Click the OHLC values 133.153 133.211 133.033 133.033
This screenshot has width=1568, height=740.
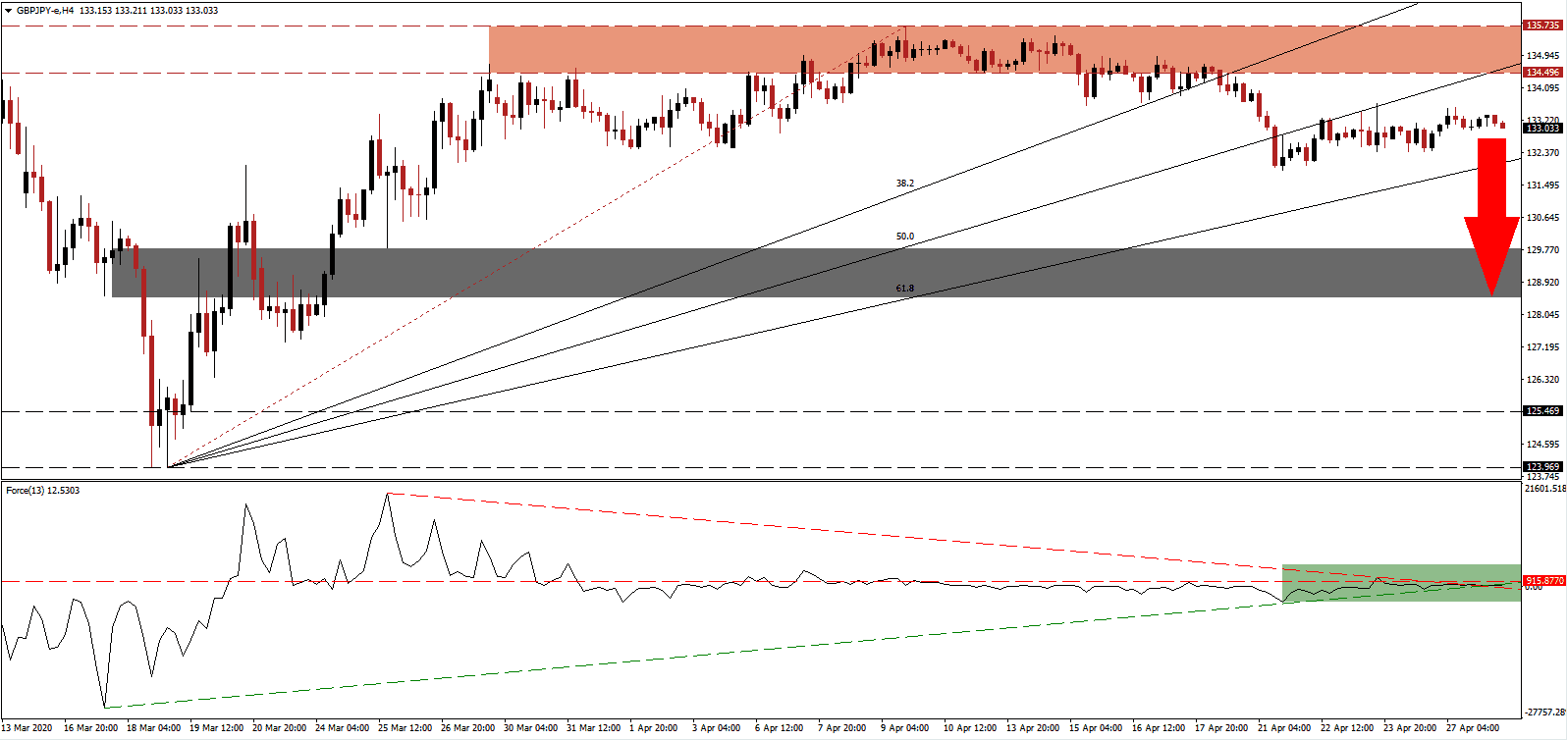point(148,11)
